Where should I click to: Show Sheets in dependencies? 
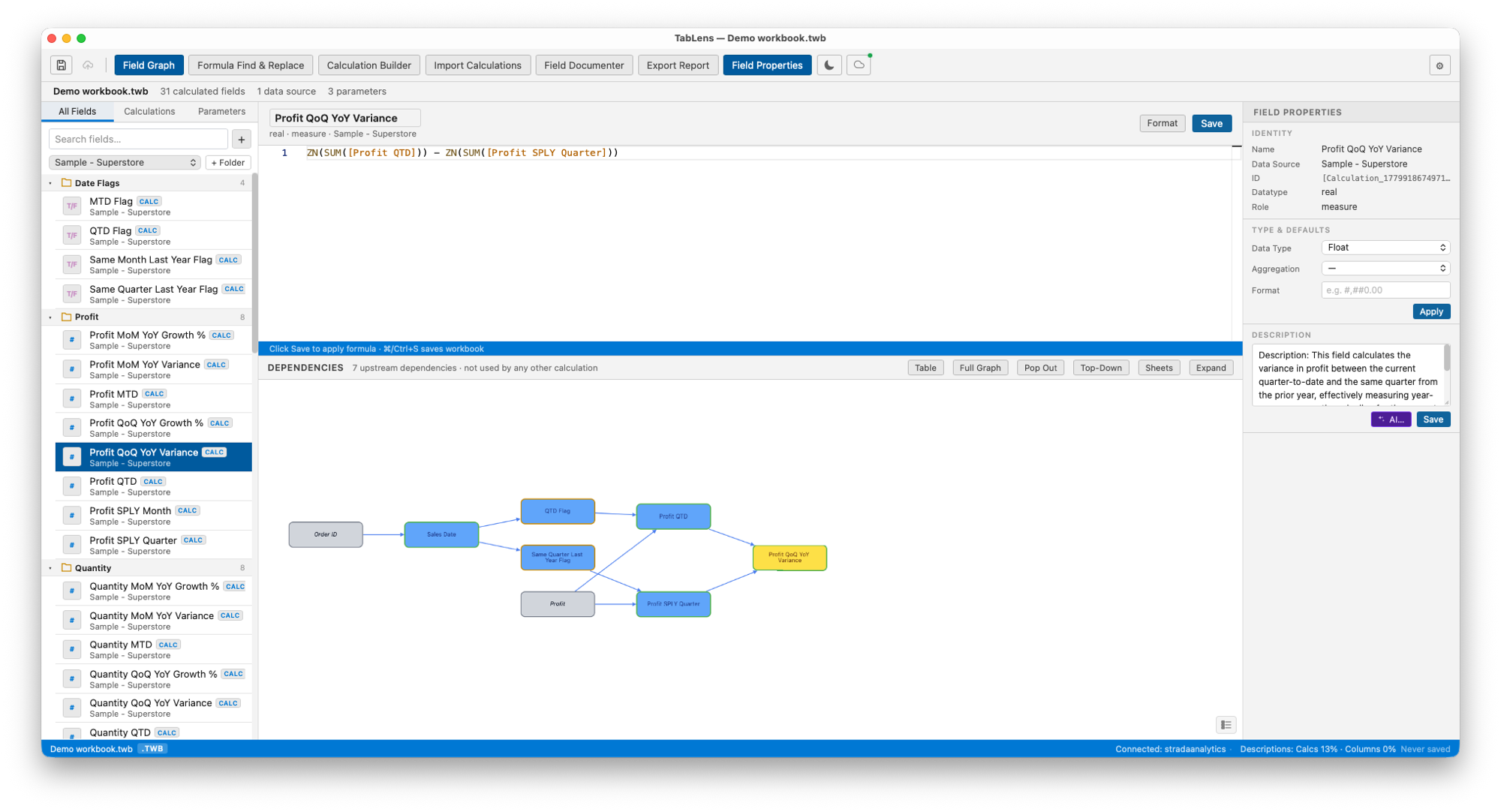tap(1159, 368)
